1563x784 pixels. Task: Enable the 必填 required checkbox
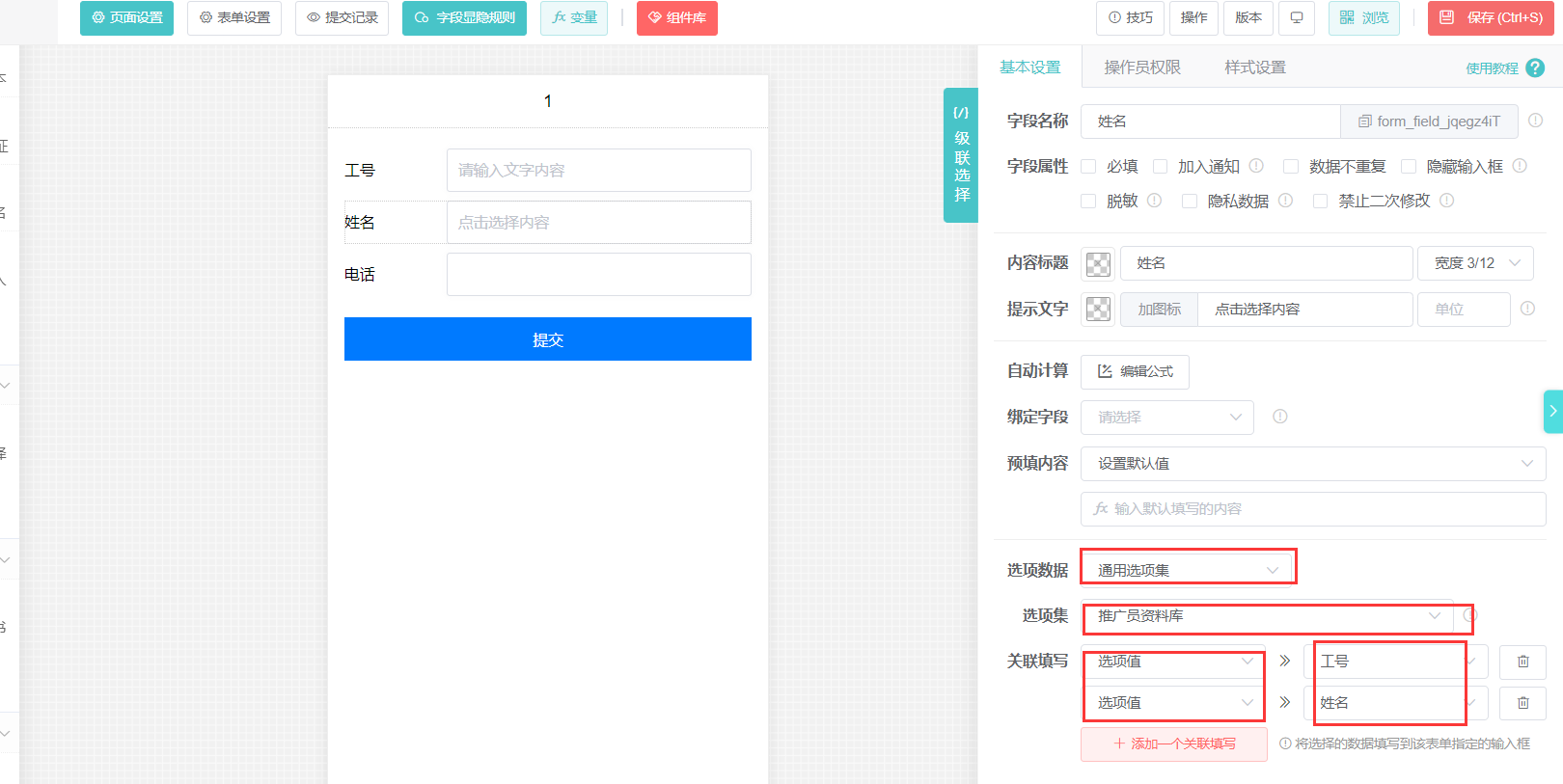[x=1088, y=167]
